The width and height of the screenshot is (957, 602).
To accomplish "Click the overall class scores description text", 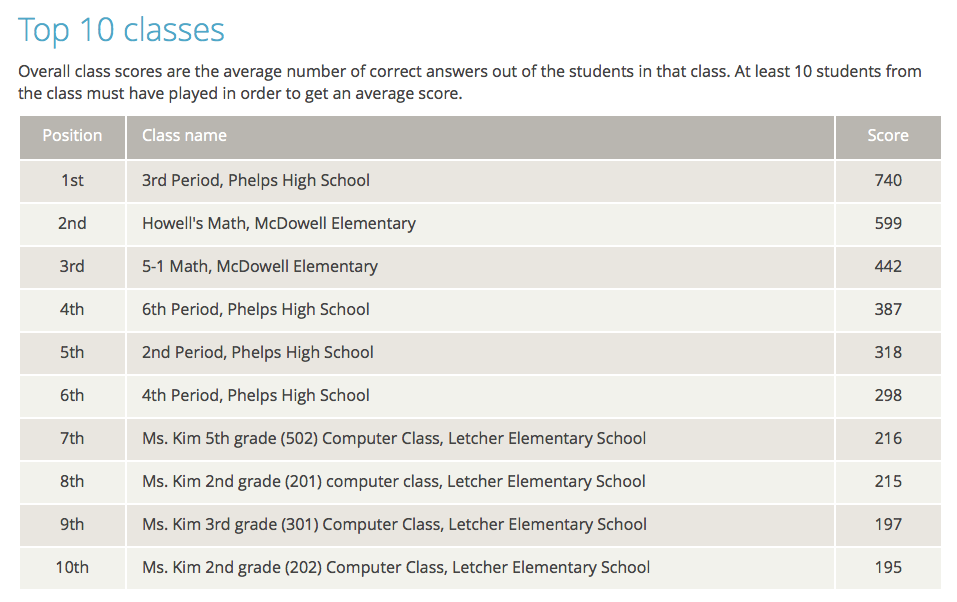I will pos(470,82).
